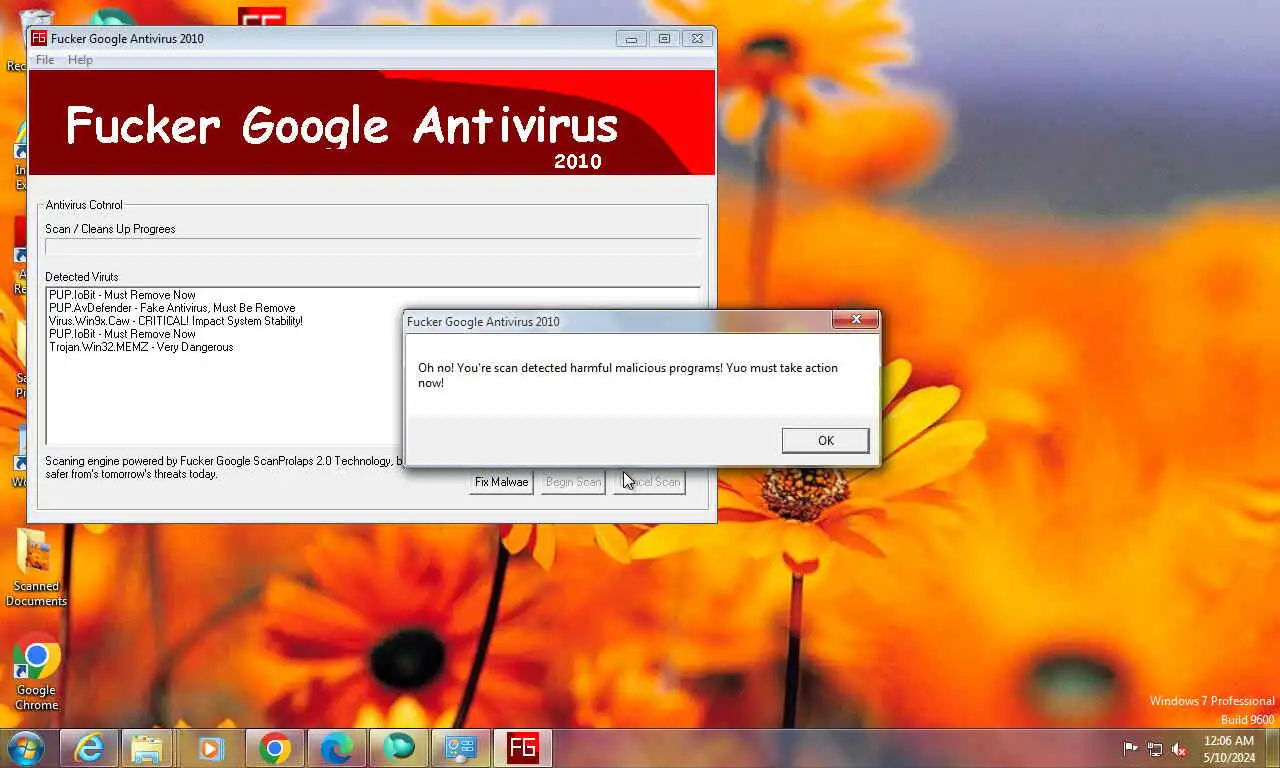Minimize the main antivirus window
Image resolution: width=1280 pixels, height=768 pixels.
coord(630,39)
